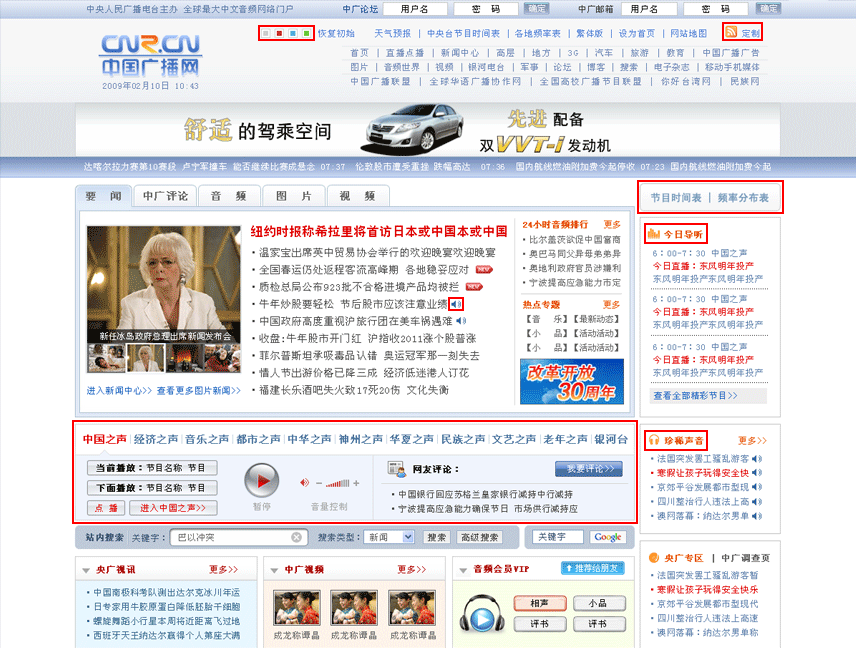Clear the site search field with X icon
This screenshot has width=856, height=648.
pos(297,537)
